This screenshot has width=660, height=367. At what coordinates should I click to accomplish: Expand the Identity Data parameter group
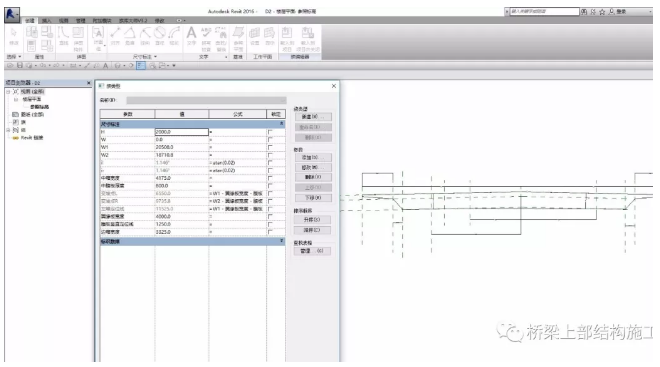tap(282, 241)
